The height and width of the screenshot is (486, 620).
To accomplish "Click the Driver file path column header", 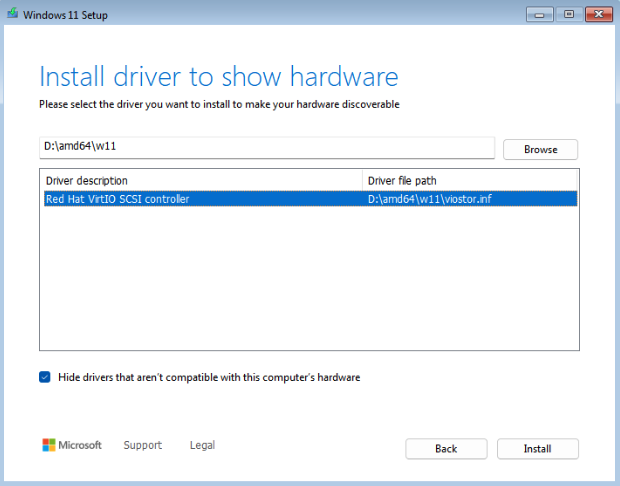I will click(470, 181).
